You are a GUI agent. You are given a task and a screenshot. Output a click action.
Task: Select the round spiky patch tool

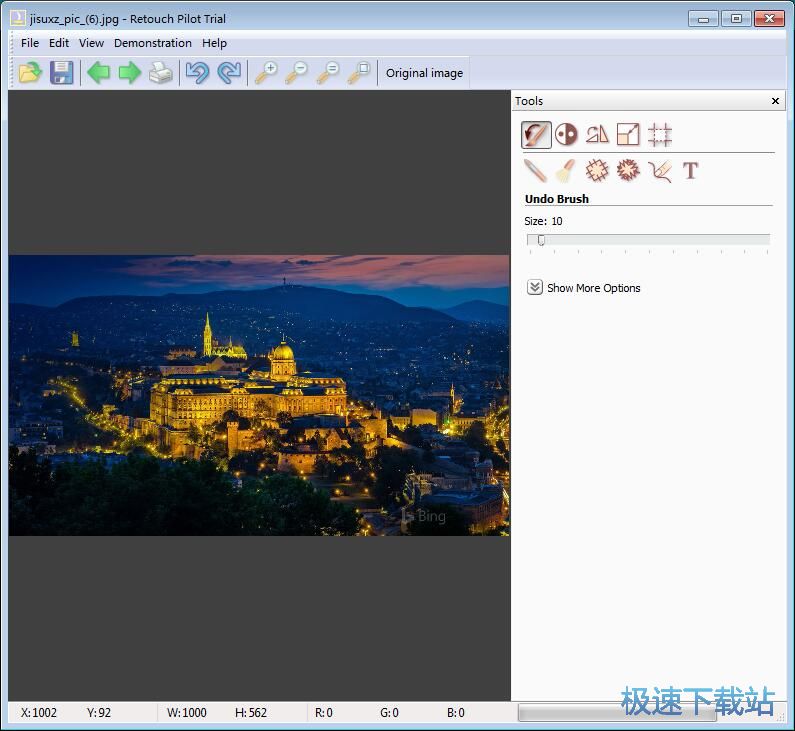pyautogui.click(x=628, y=170)
